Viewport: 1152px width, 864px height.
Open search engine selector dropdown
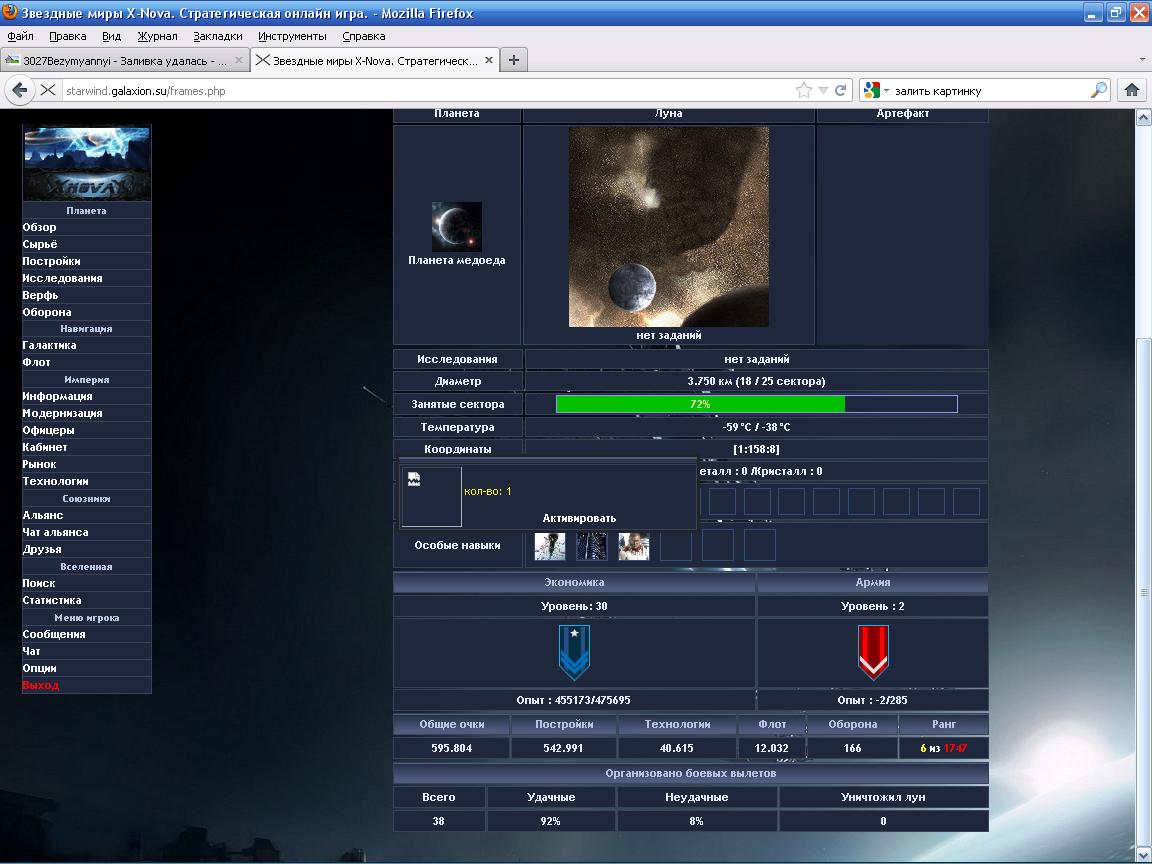[876, 90]
